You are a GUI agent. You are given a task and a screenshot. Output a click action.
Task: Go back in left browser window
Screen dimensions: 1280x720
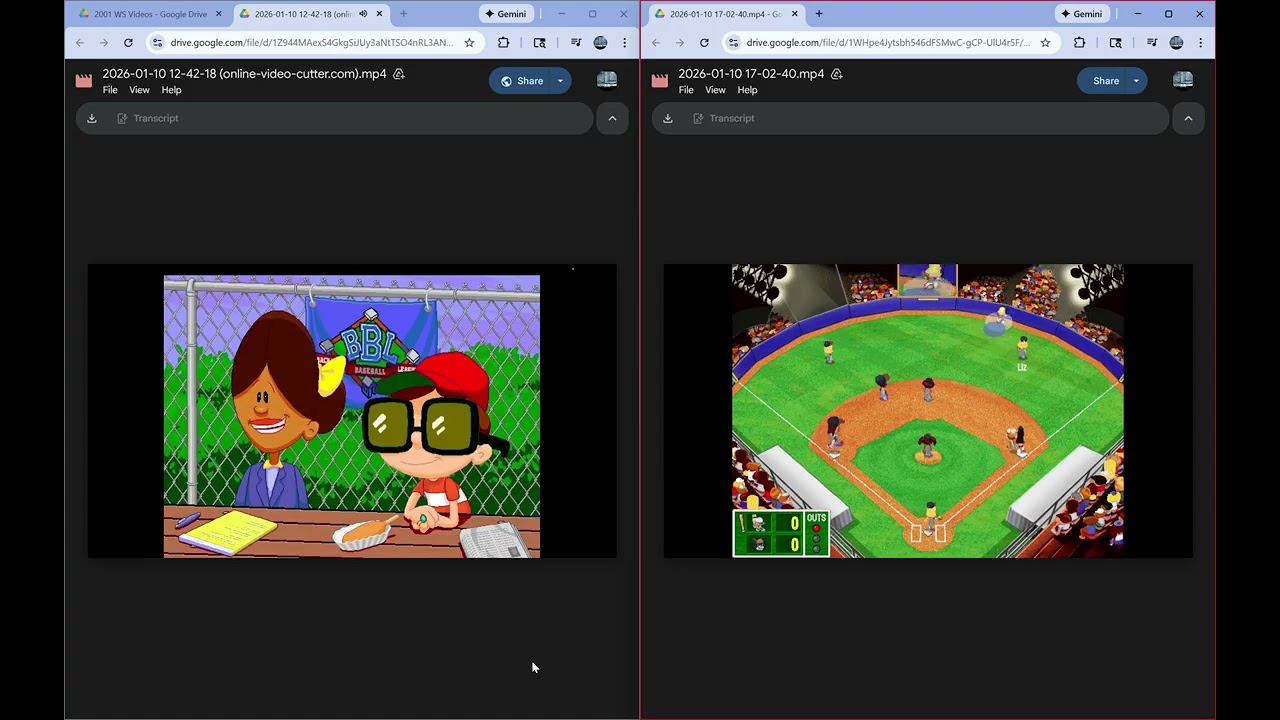[x=80, y=43]
